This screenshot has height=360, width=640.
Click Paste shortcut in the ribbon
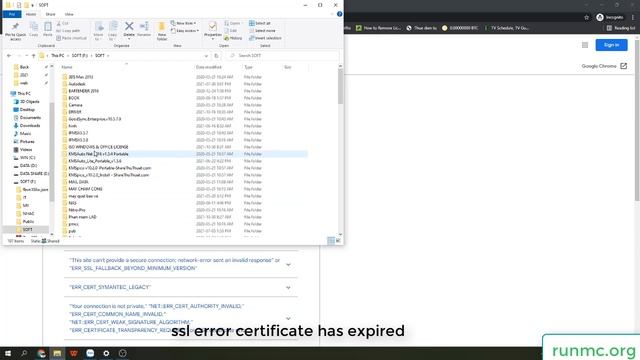(x=71, y=38)
